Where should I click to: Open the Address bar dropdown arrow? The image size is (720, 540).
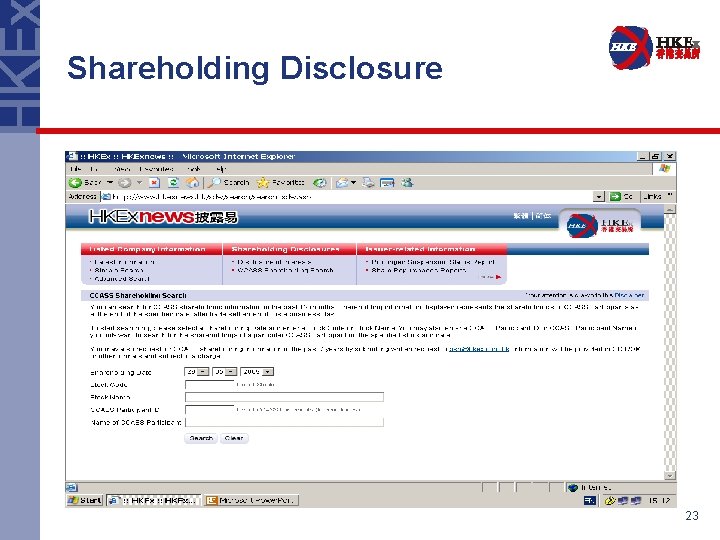598,197
